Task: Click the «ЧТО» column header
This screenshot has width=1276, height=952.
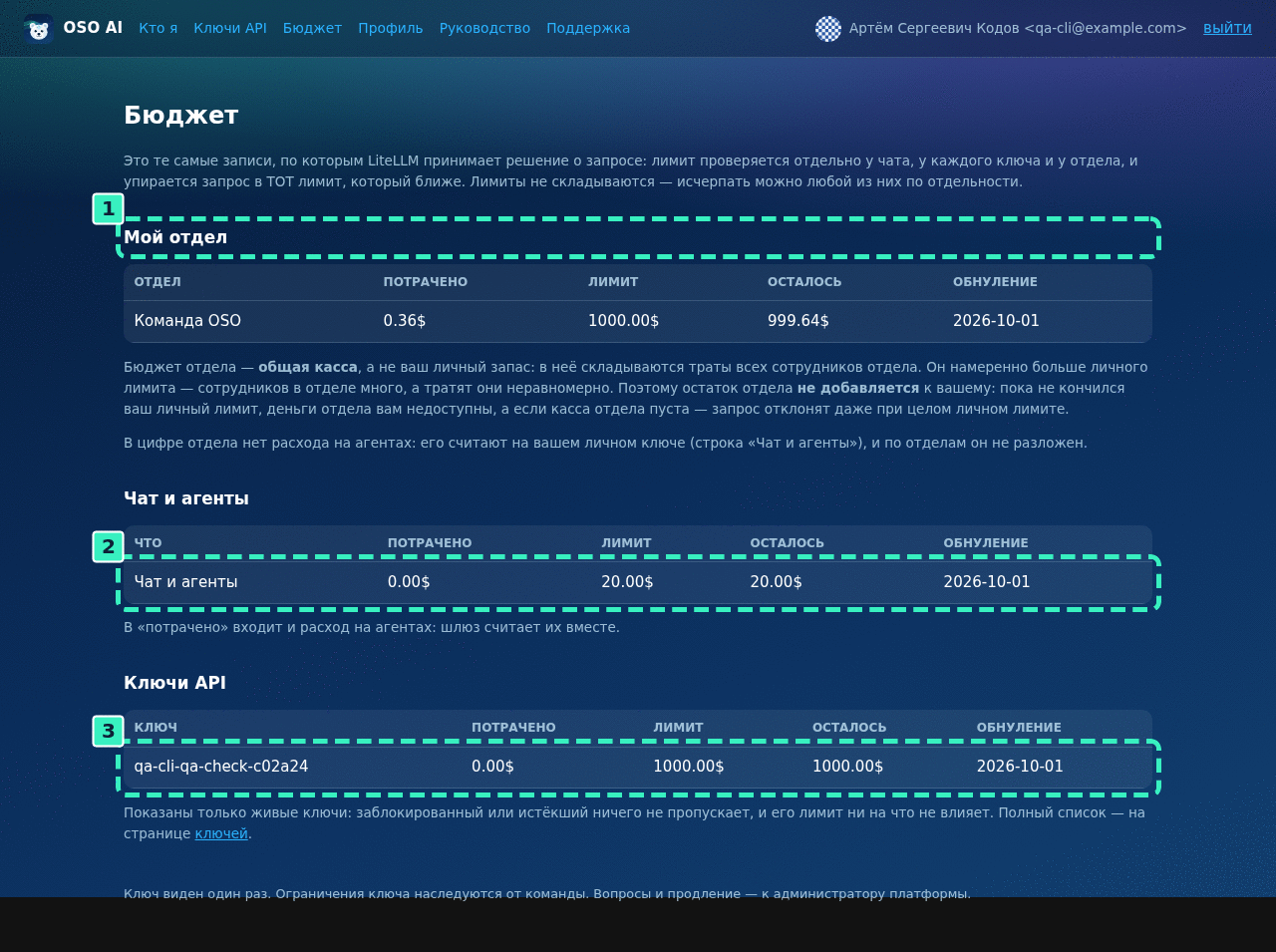Action: click(x=148, y=543)
